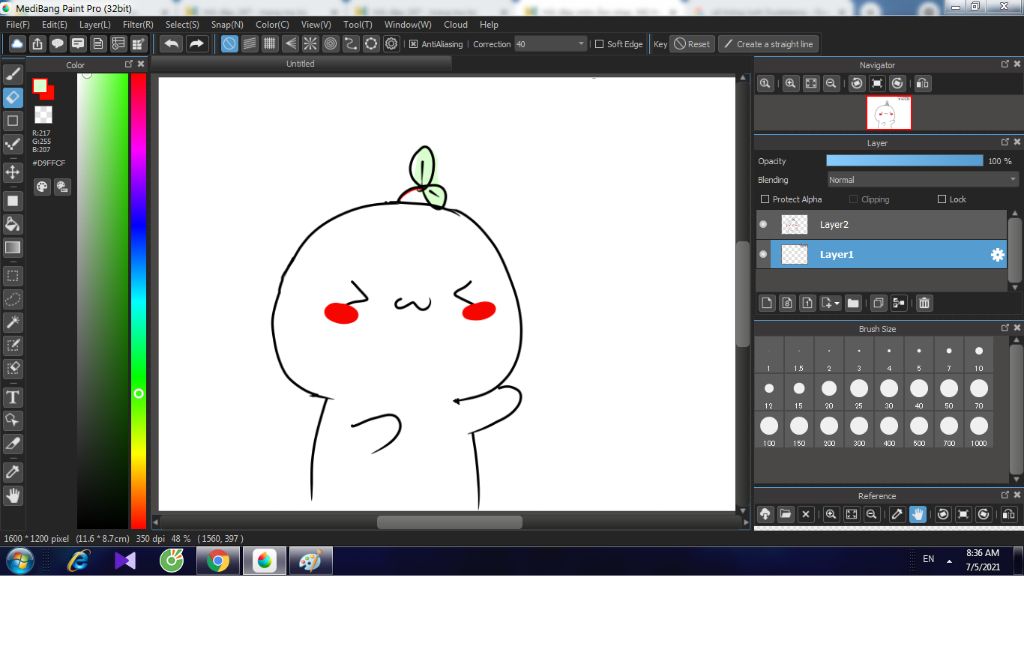Click the layer Opacity slider
The width and height of the screenshot is (1024, 661).
click(x=904, y=161)
